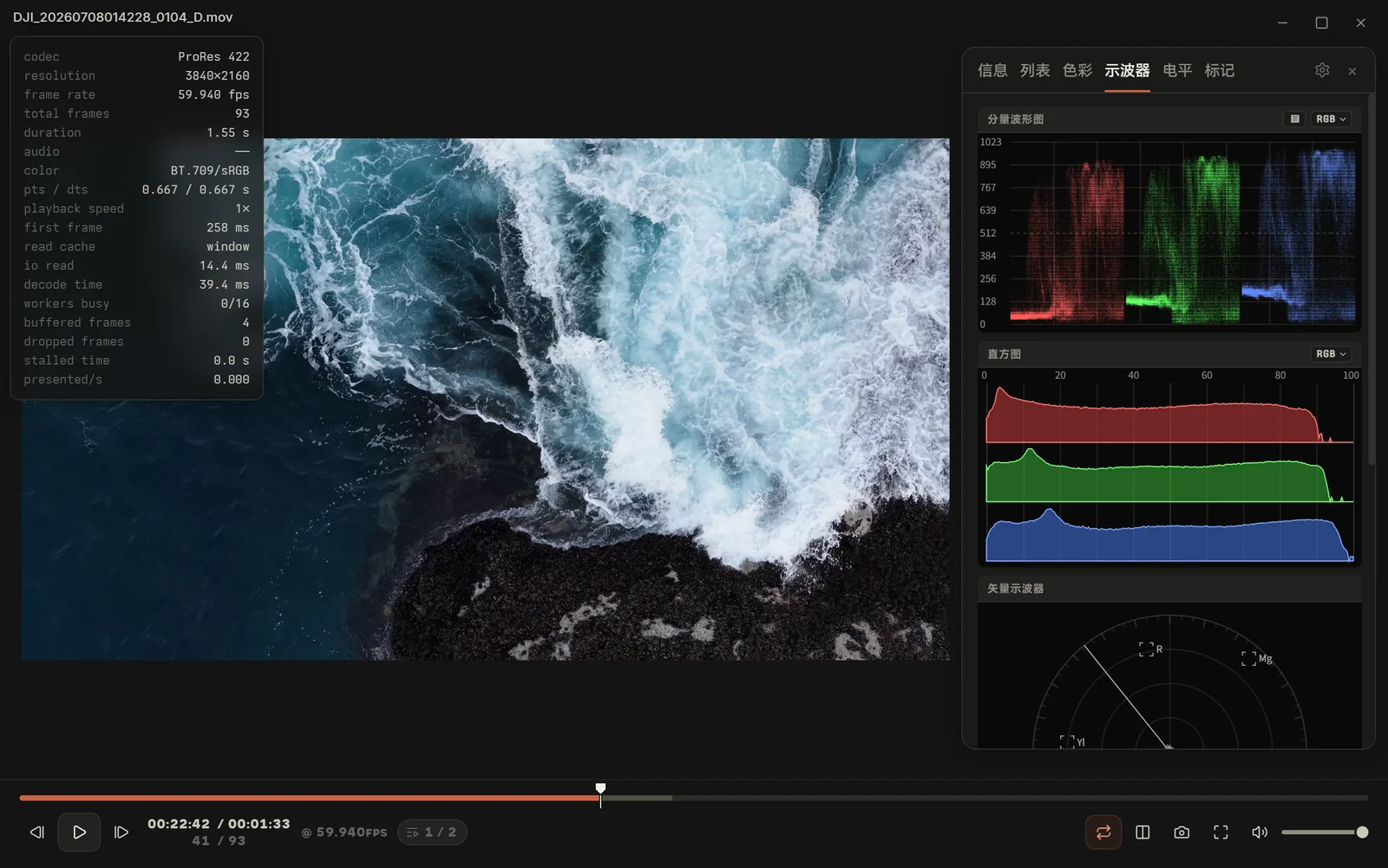This screenshot has height=868, width=1388.
Task: Enter fullscreen mode
Action: (1221, 832)
